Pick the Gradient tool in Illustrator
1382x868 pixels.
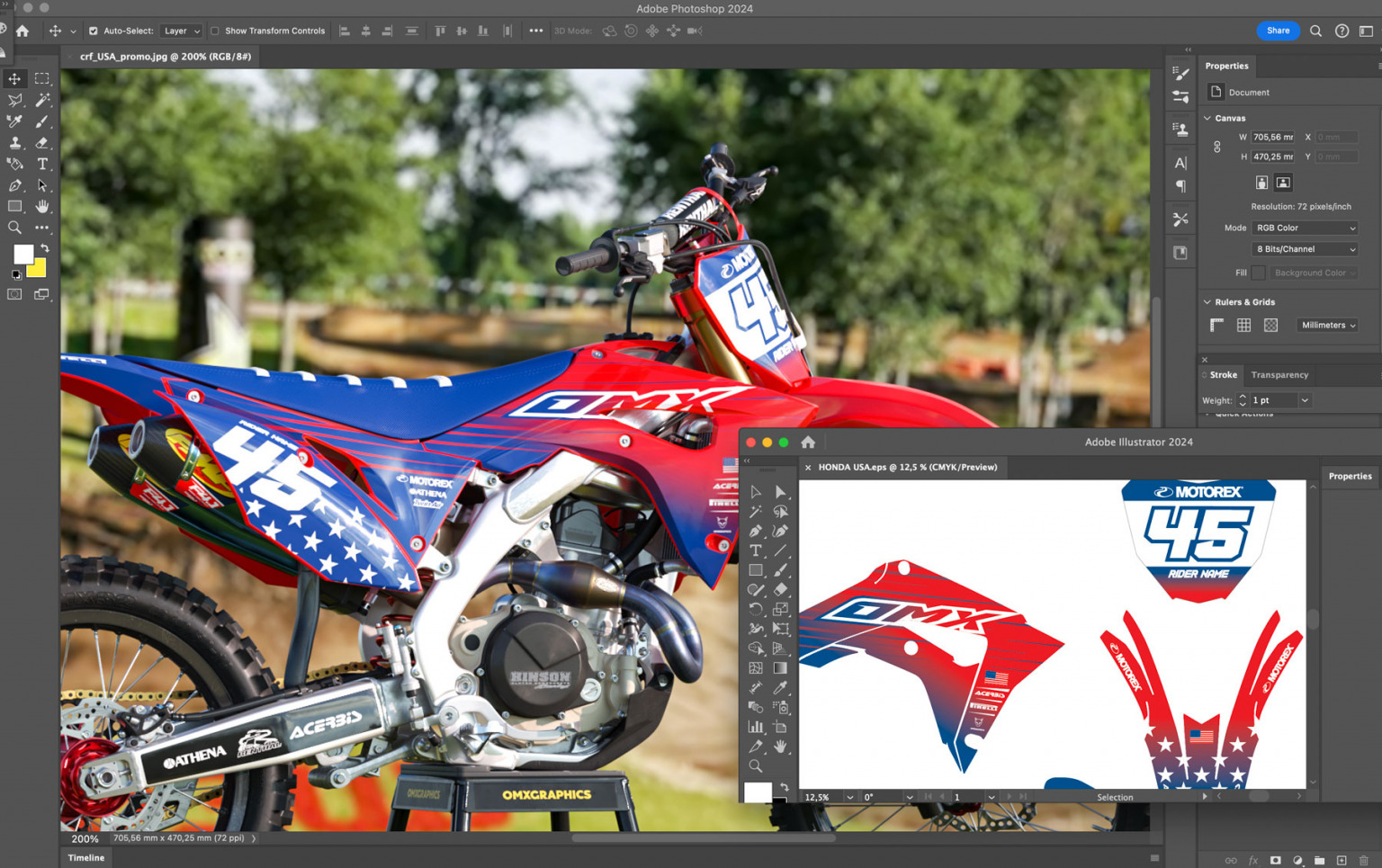[780, 667]
